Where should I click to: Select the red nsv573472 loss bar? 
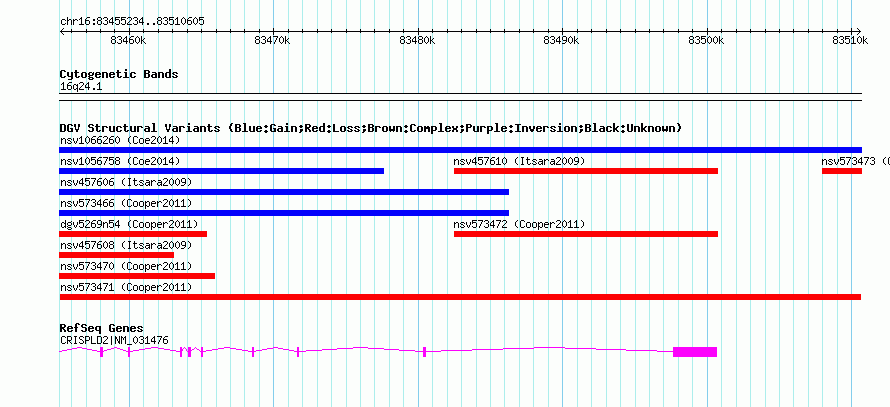click(x=586, y=234)
